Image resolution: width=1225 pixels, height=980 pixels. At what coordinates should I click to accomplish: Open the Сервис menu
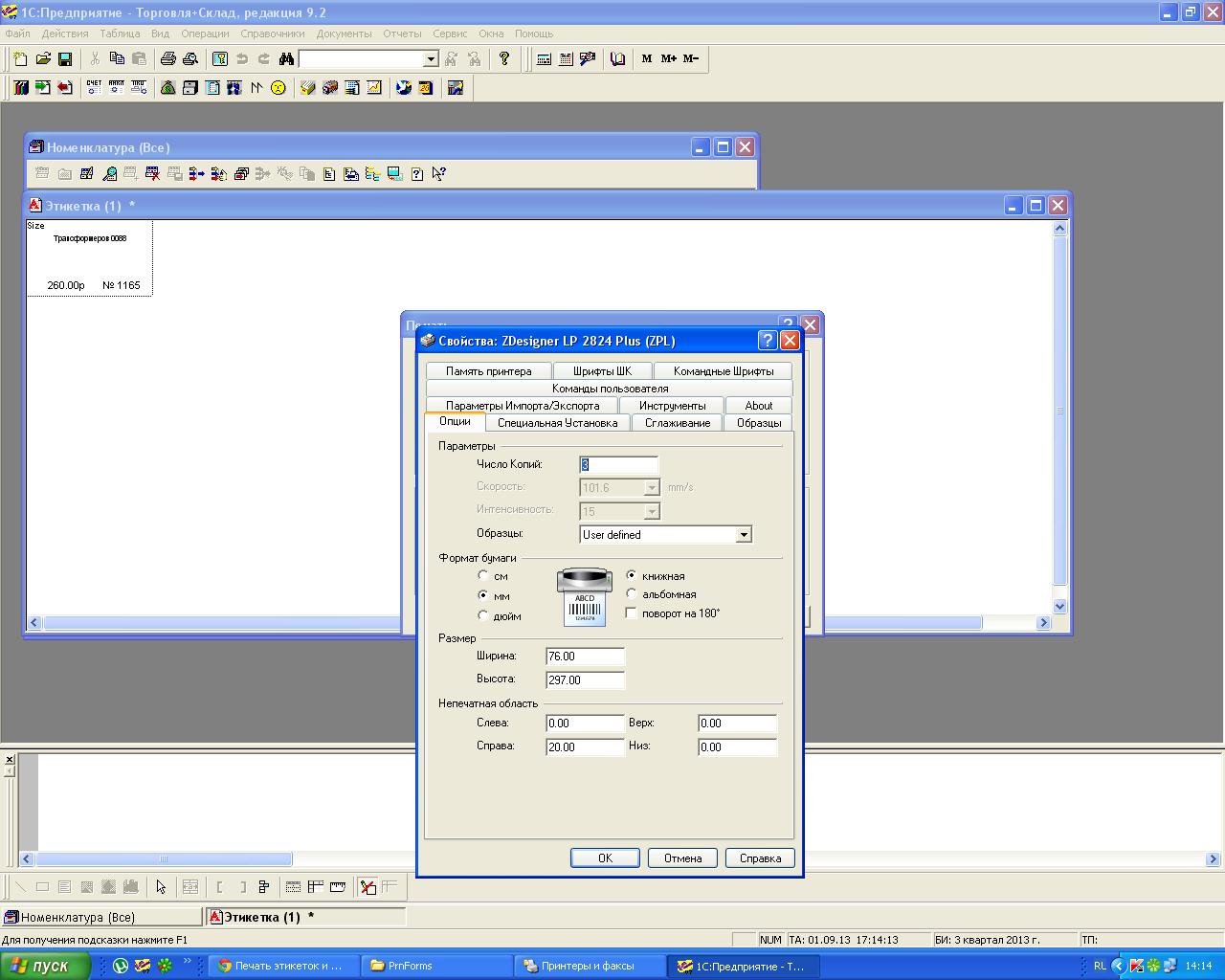click(x=450, y=33)
